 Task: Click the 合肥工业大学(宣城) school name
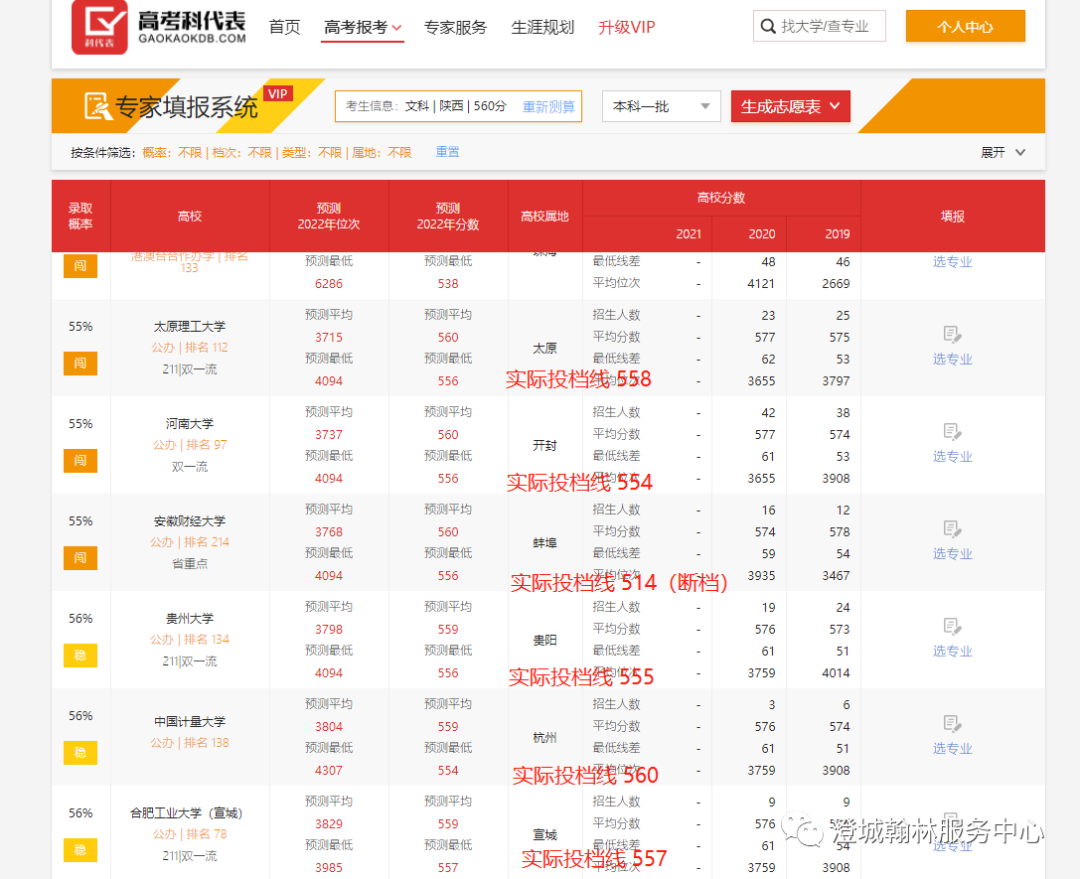(x=187, y=813)
